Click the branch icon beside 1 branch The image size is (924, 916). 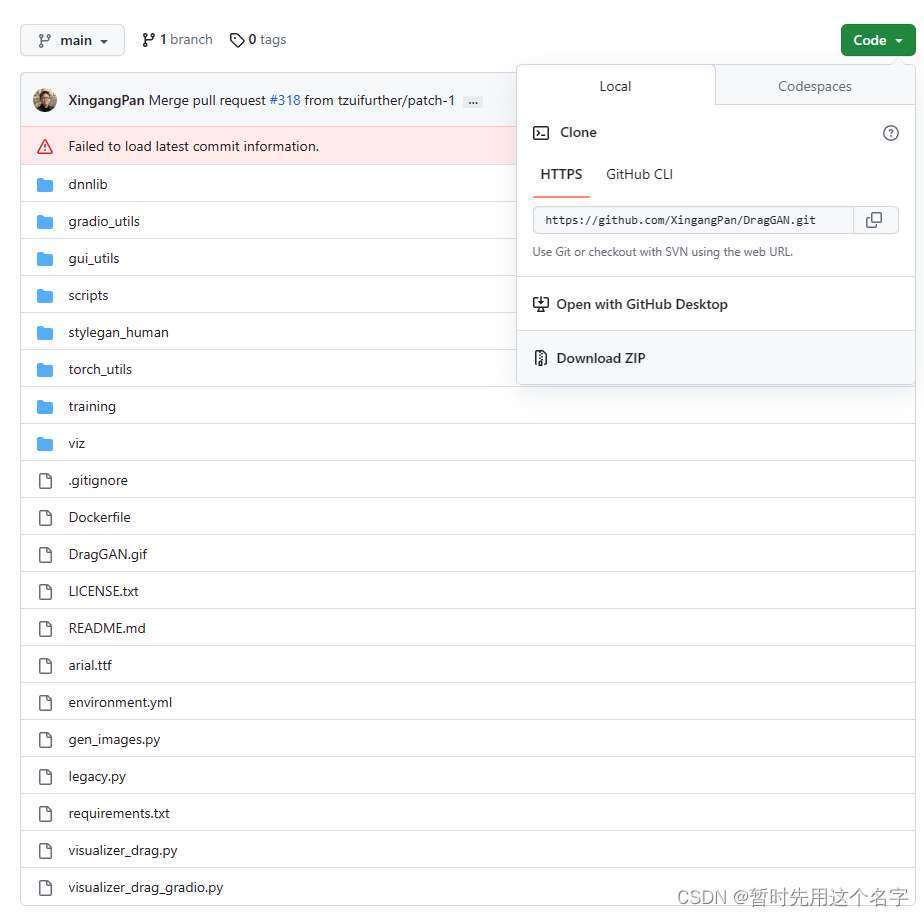point(148,40)
